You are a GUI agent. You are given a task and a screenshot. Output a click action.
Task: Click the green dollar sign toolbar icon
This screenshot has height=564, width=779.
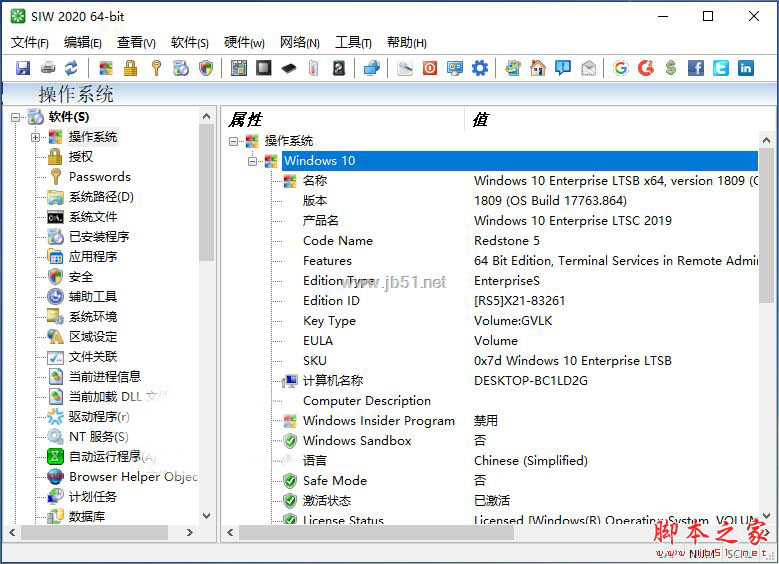pos(671,68)
